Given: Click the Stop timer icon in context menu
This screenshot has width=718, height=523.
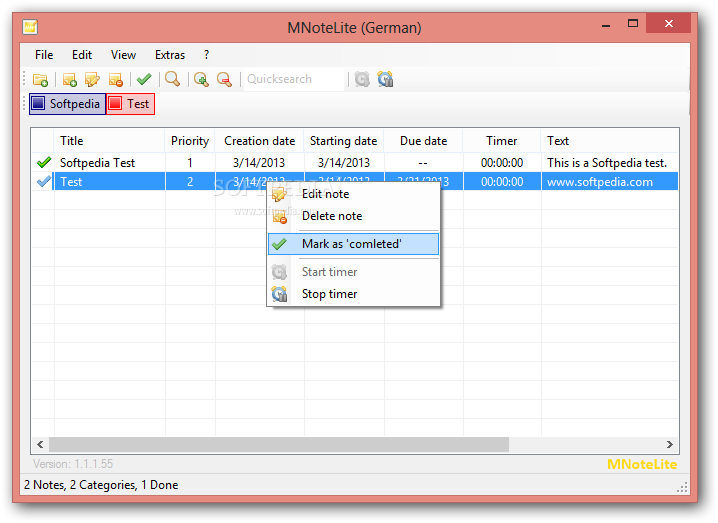Looking at the screenshot, I should [279, 294].
